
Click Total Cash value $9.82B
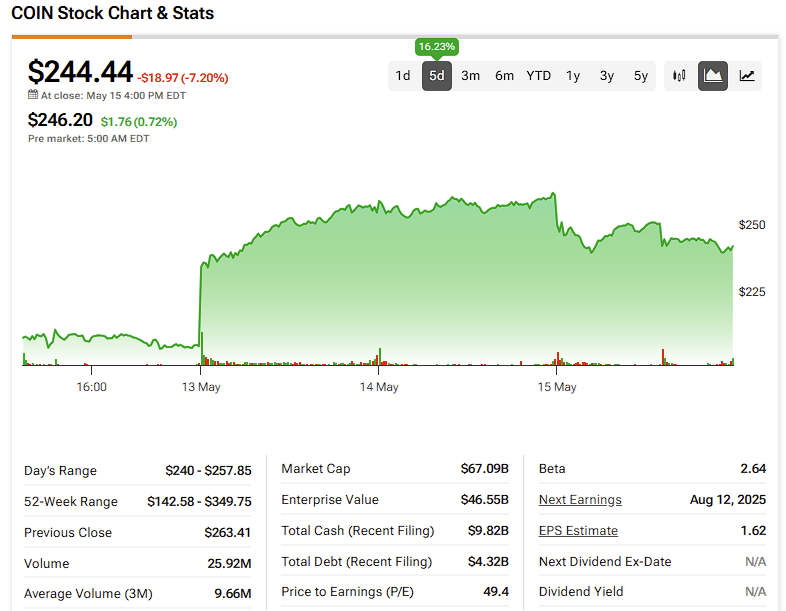click(x=488, y=530)
